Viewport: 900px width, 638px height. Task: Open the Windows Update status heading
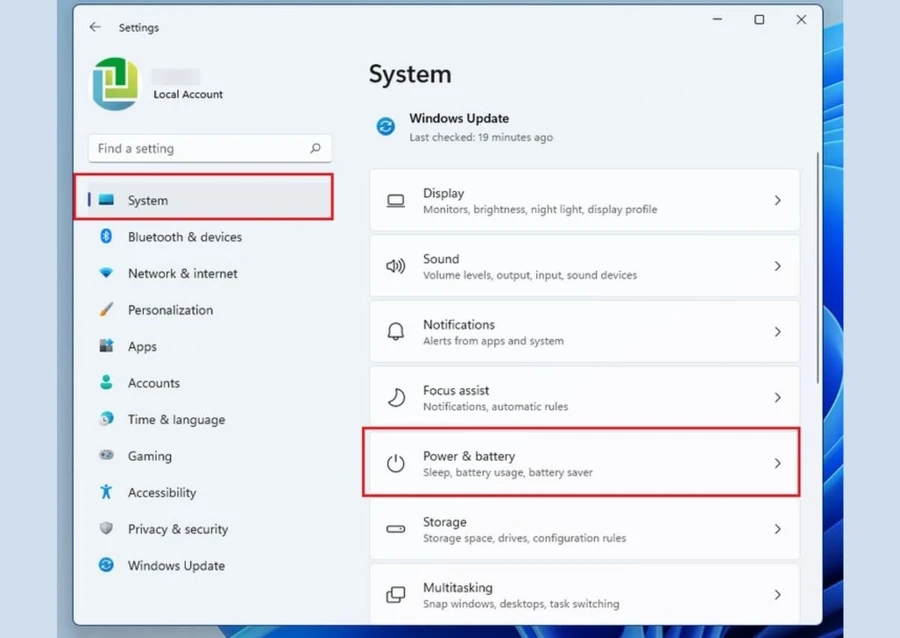[x=459, y=118]
